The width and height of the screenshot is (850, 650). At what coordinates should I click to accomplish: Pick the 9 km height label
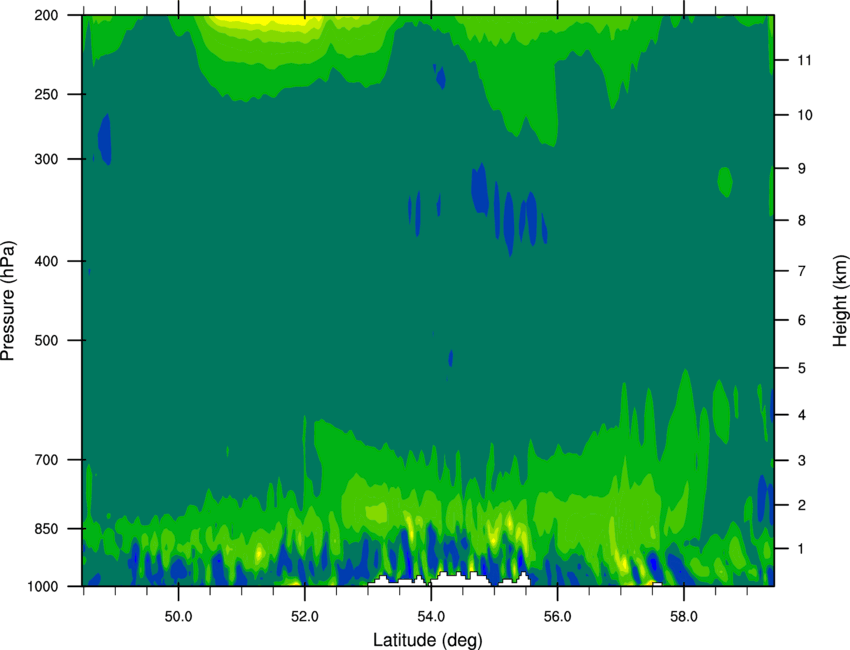(801, 169)
